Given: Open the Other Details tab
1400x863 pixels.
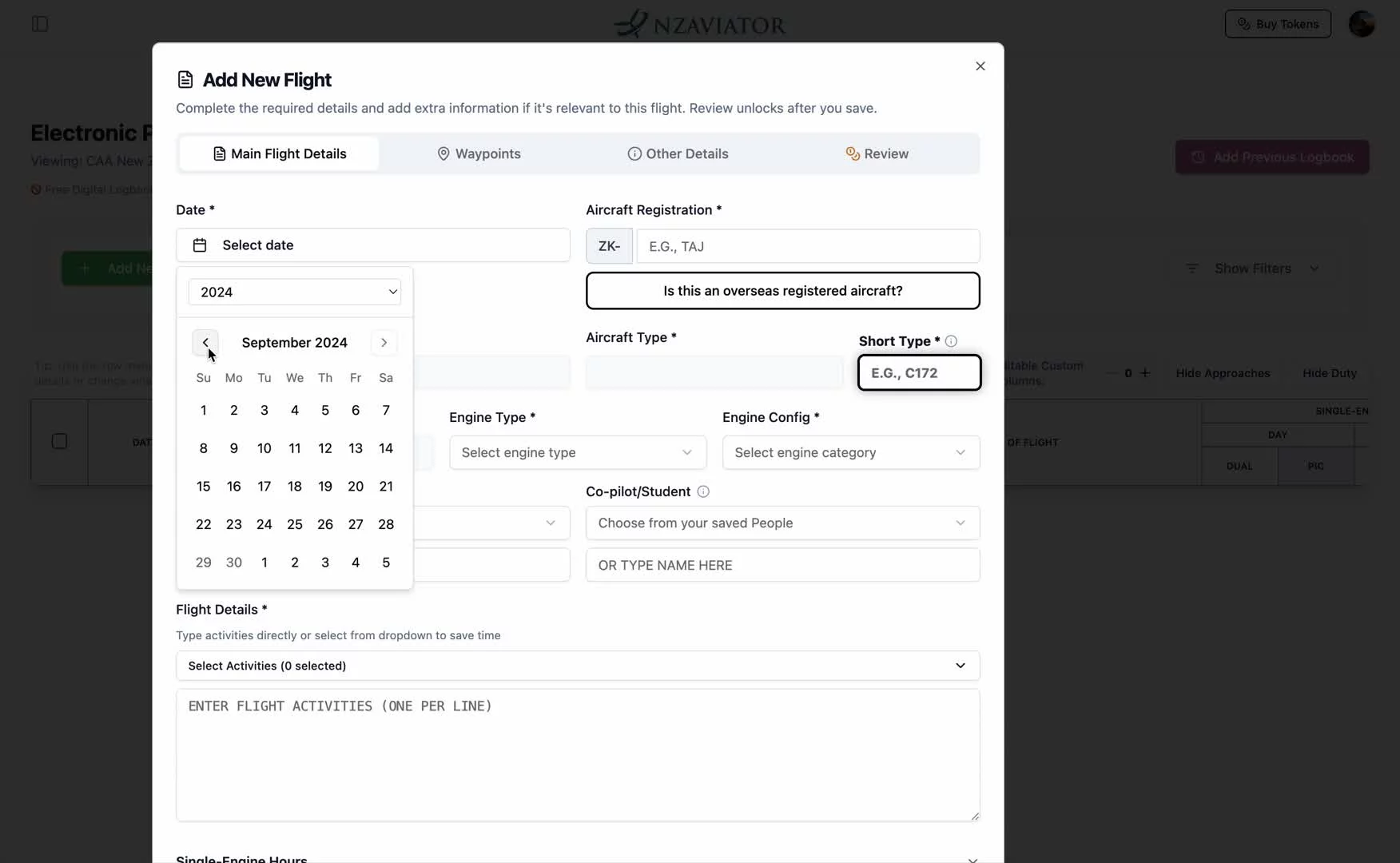Looking at the screenshot, I should click(x=678, y=153).
